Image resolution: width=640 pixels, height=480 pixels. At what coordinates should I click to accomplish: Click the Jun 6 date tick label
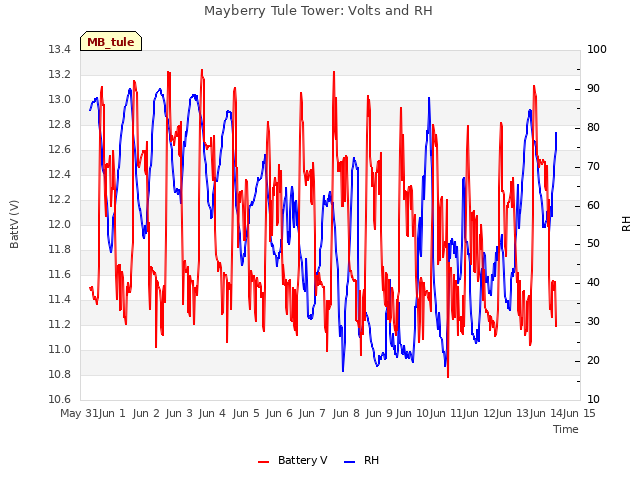[x=279, y=413]
